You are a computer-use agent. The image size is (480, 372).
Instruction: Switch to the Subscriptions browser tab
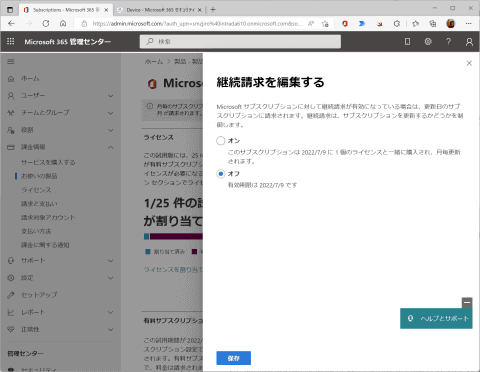[66, 10]
